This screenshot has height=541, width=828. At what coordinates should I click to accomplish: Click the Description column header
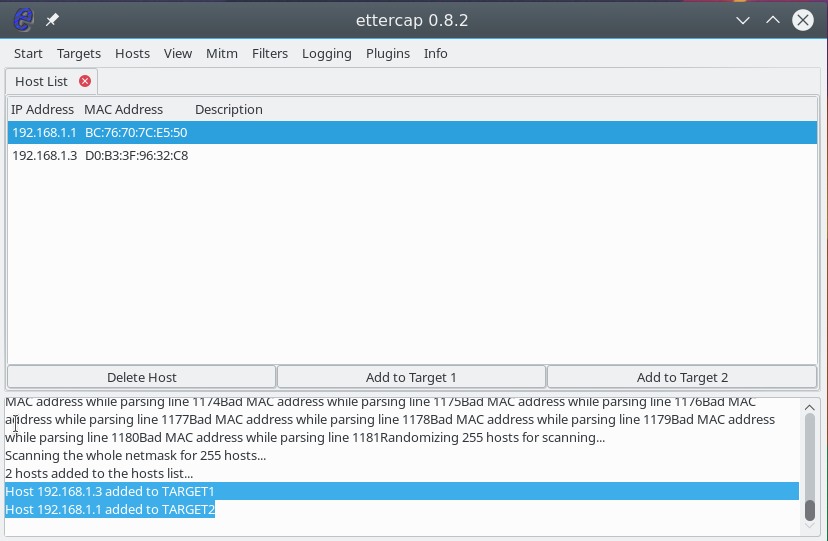[x=229, y=109]
